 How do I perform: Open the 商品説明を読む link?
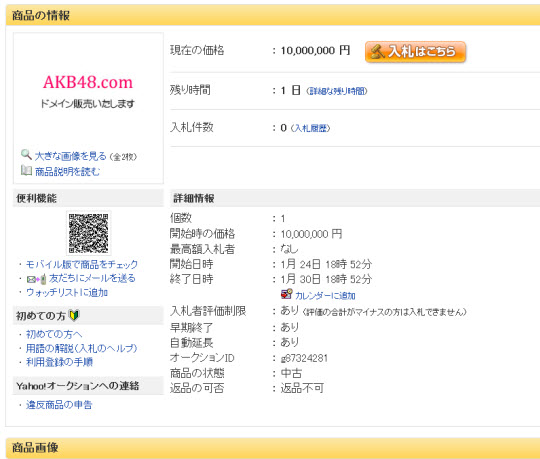(x=68, y=171)
